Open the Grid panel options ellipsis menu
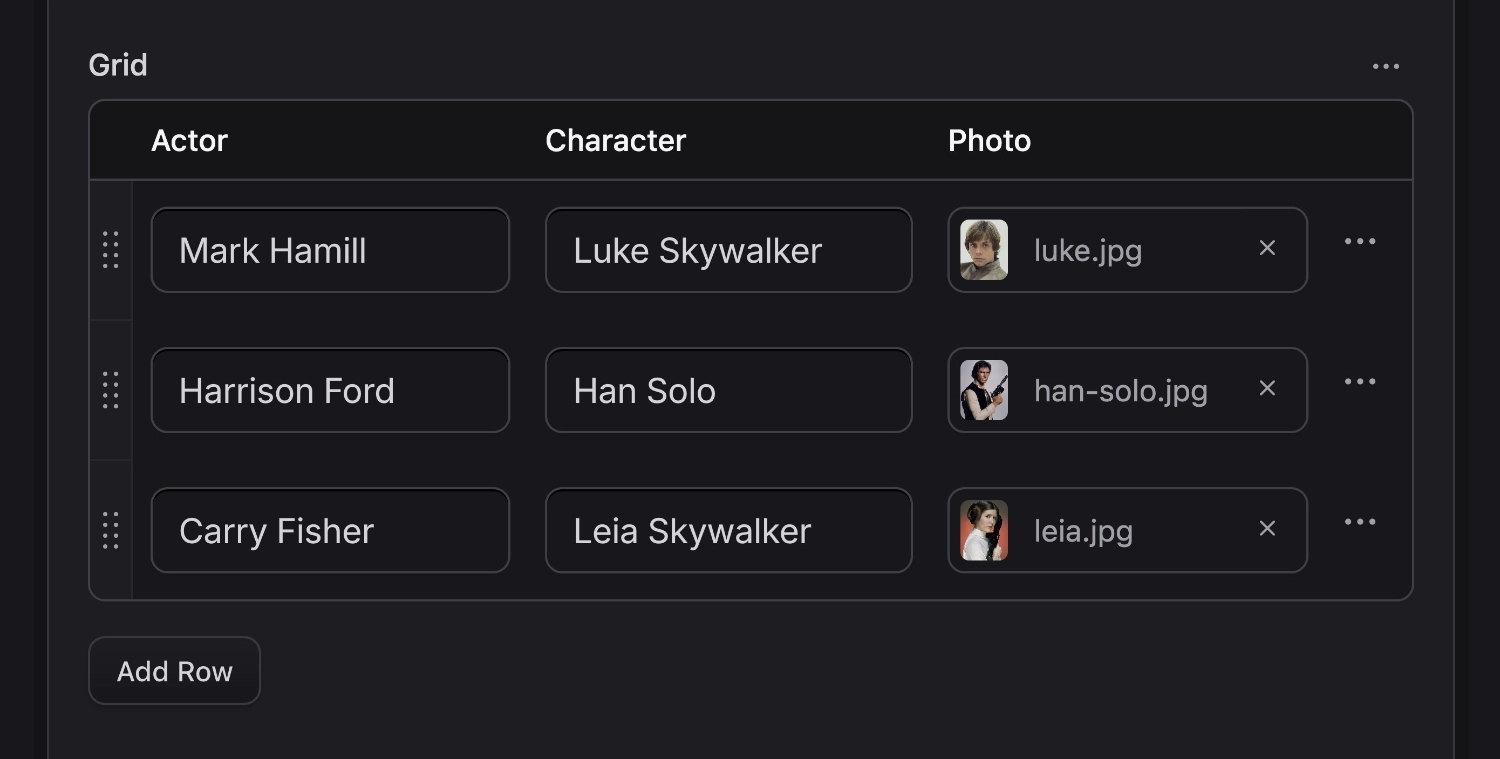Screen dimensions: 1500x759 [1386, 65]
